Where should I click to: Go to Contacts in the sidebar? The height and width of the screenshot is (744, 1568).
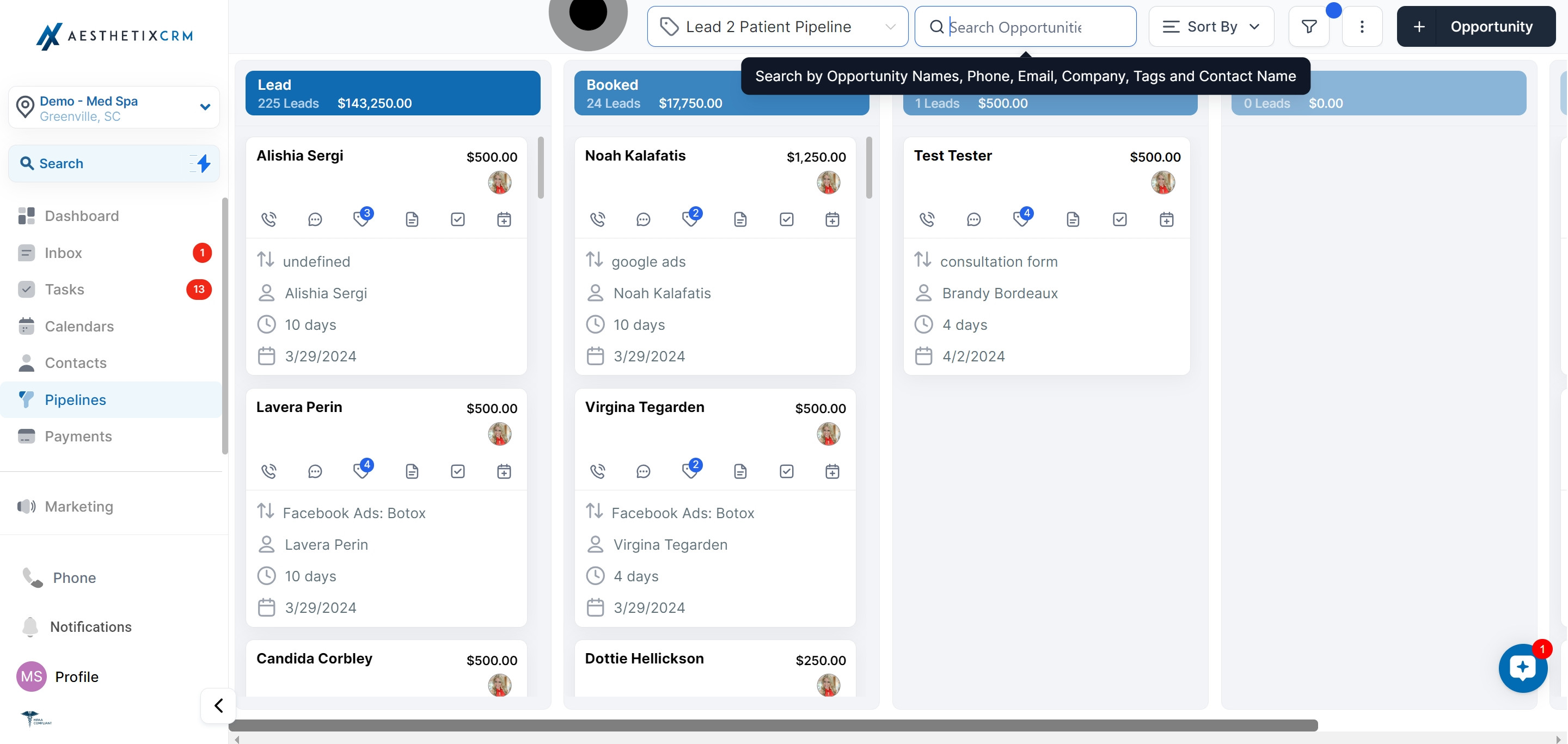[x=76, y=363]
